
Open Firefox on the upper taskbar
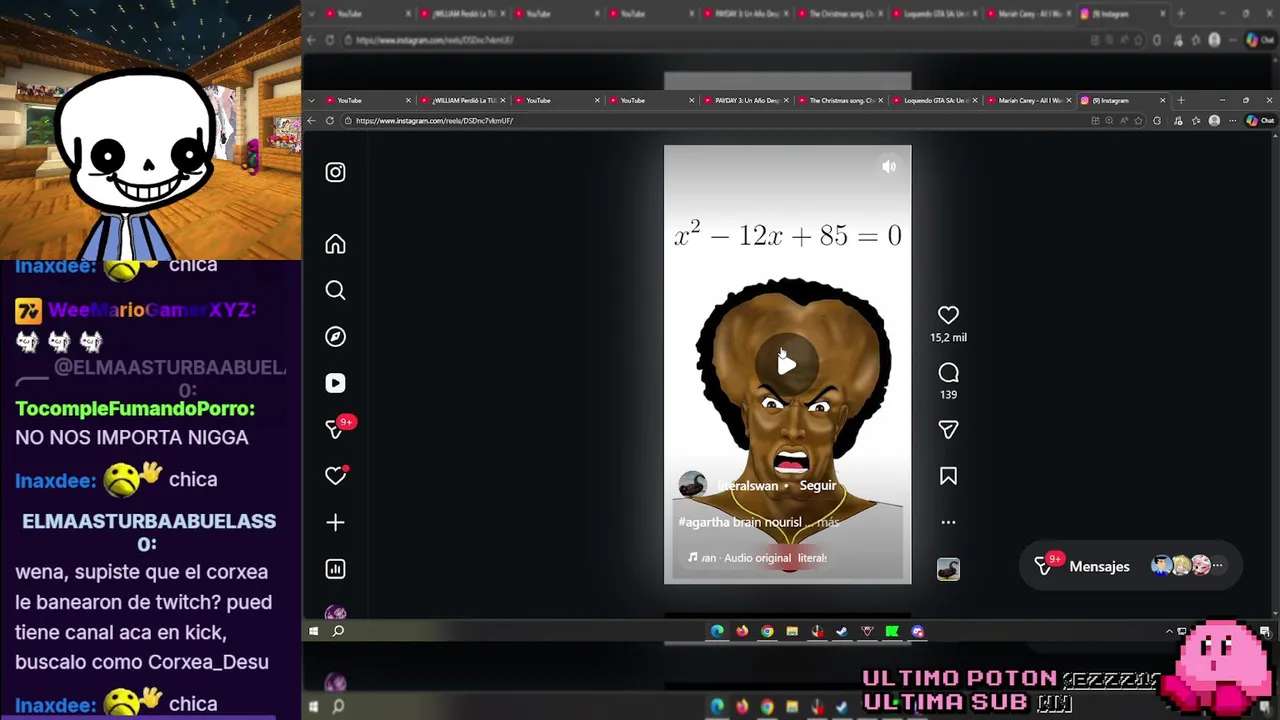point(742,631)
